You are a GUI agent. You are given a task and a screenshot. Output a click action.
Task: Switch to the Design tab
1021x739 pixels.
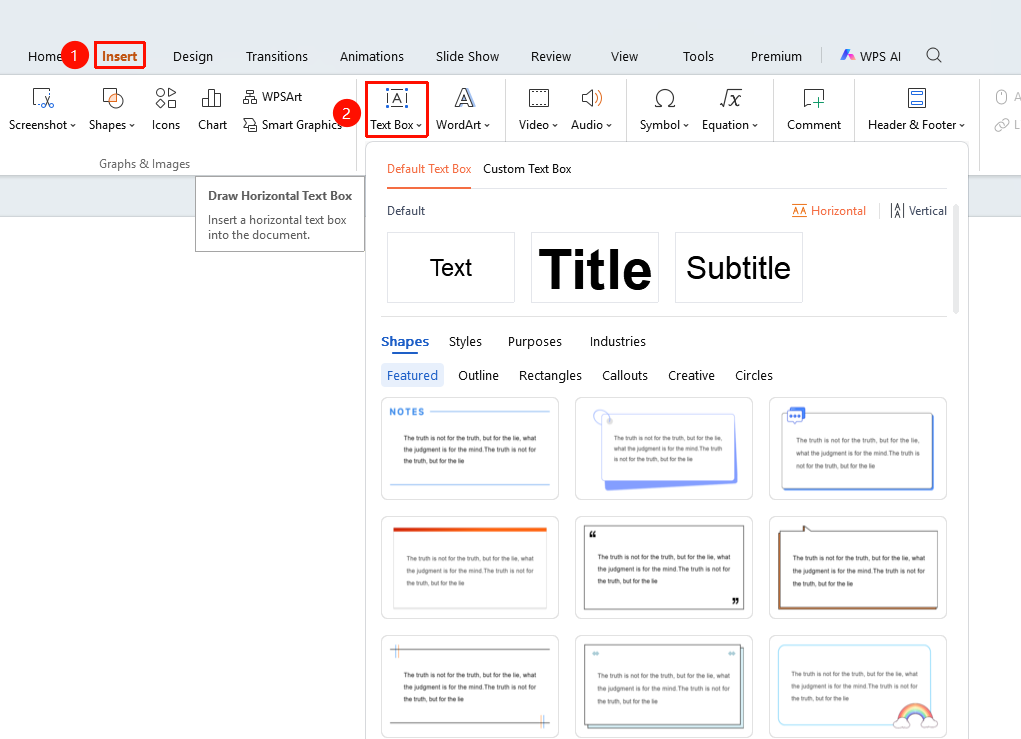[193, 57]
